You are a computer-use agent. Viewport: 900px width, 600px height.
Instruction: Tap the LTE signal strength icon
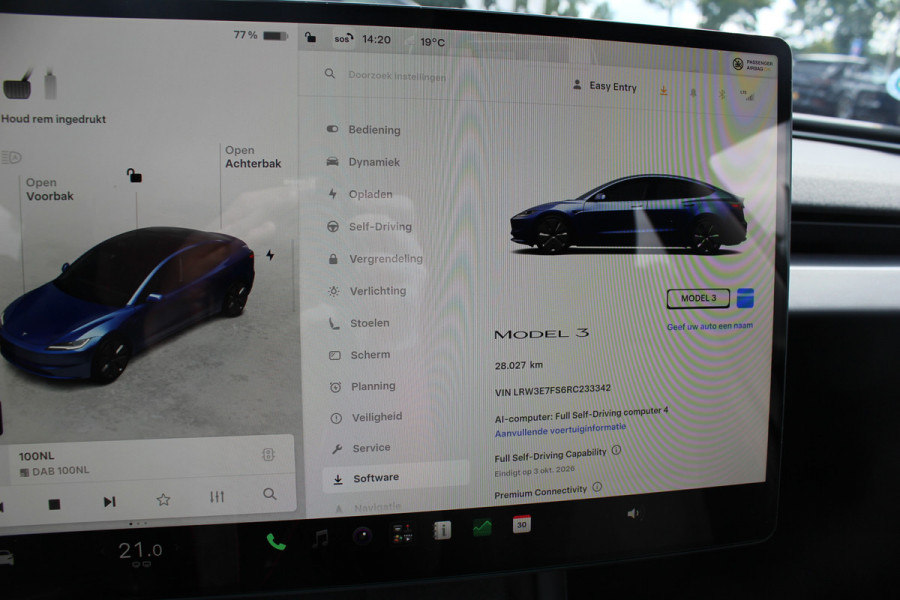[x=747, y=95]
